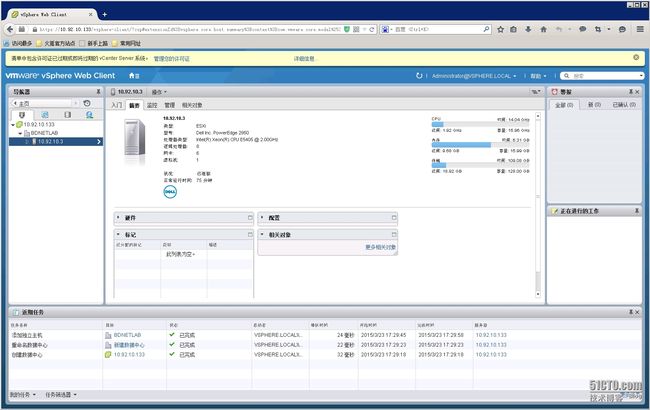Click the Firefox crop screenshot icon
650x410 pixels.
point(598,29)
